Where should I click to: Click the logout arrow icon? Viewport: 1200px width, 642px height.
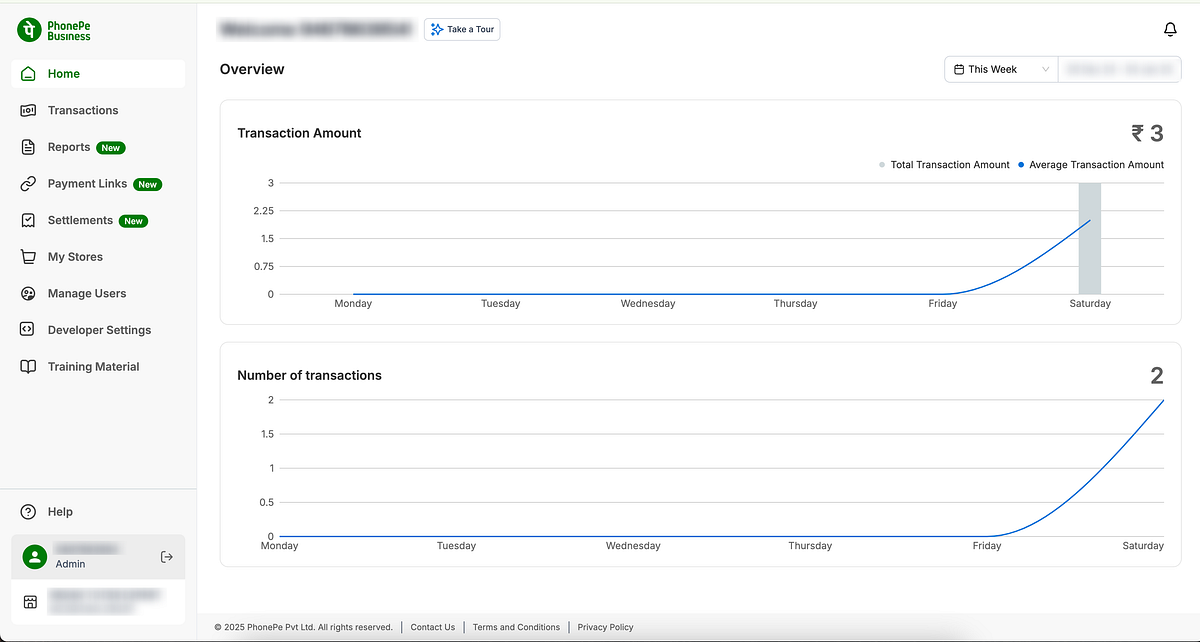[167, 556]
